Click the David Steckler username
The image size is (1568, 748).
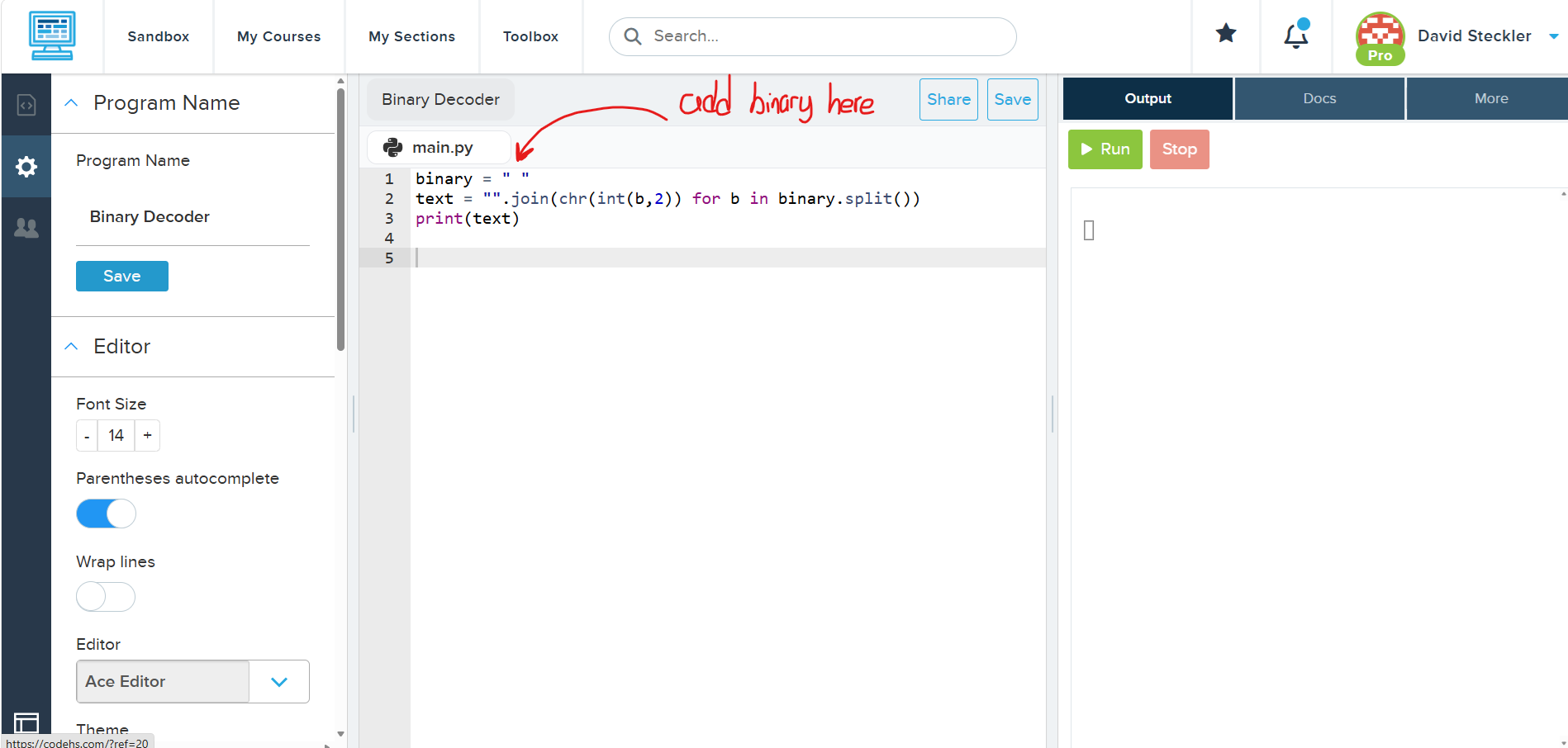coord(1475,36)
